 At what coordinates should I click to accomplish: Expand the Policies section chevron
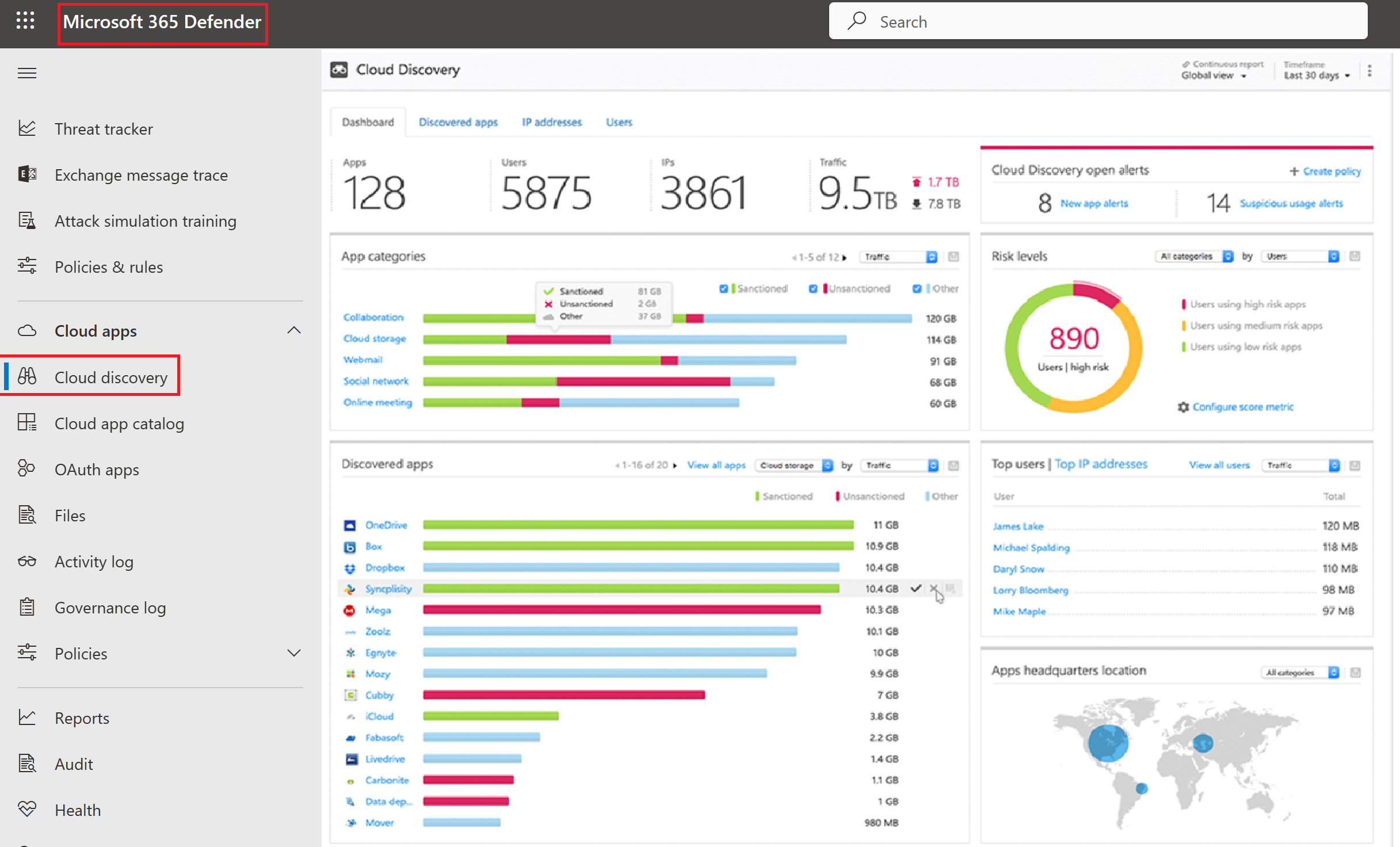click(294, 653)
